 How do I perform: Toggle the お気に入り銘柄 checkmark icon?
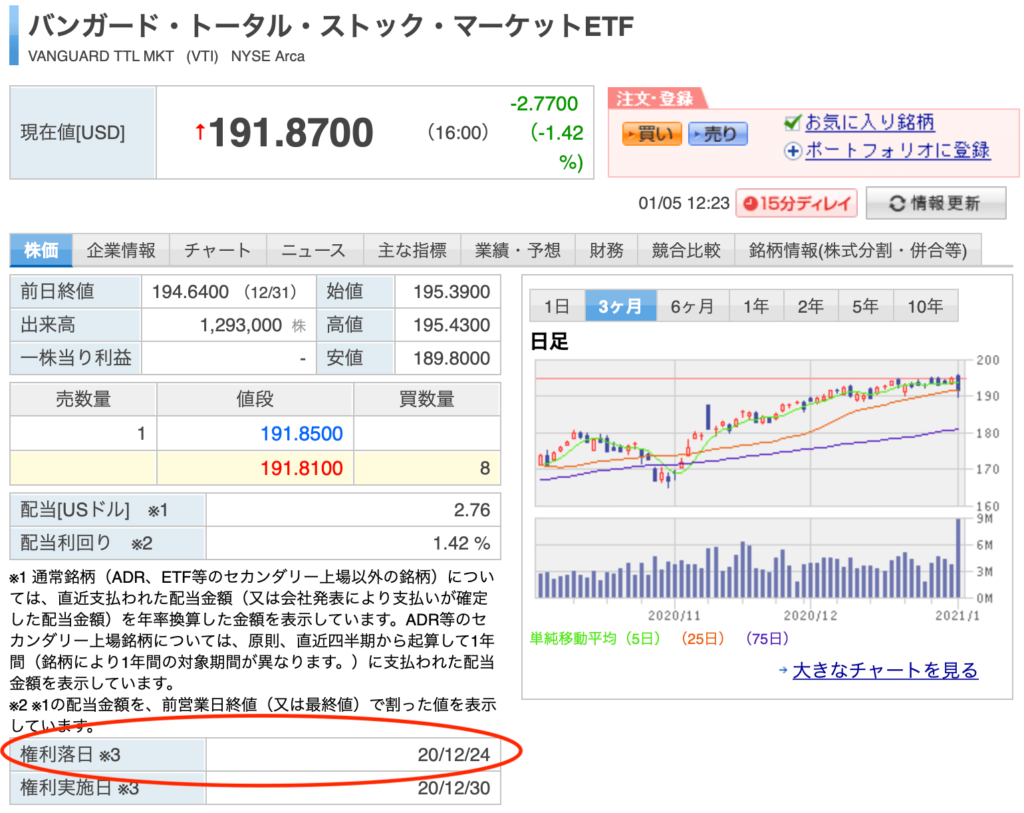pyautogui.click(x=792, y=122)
